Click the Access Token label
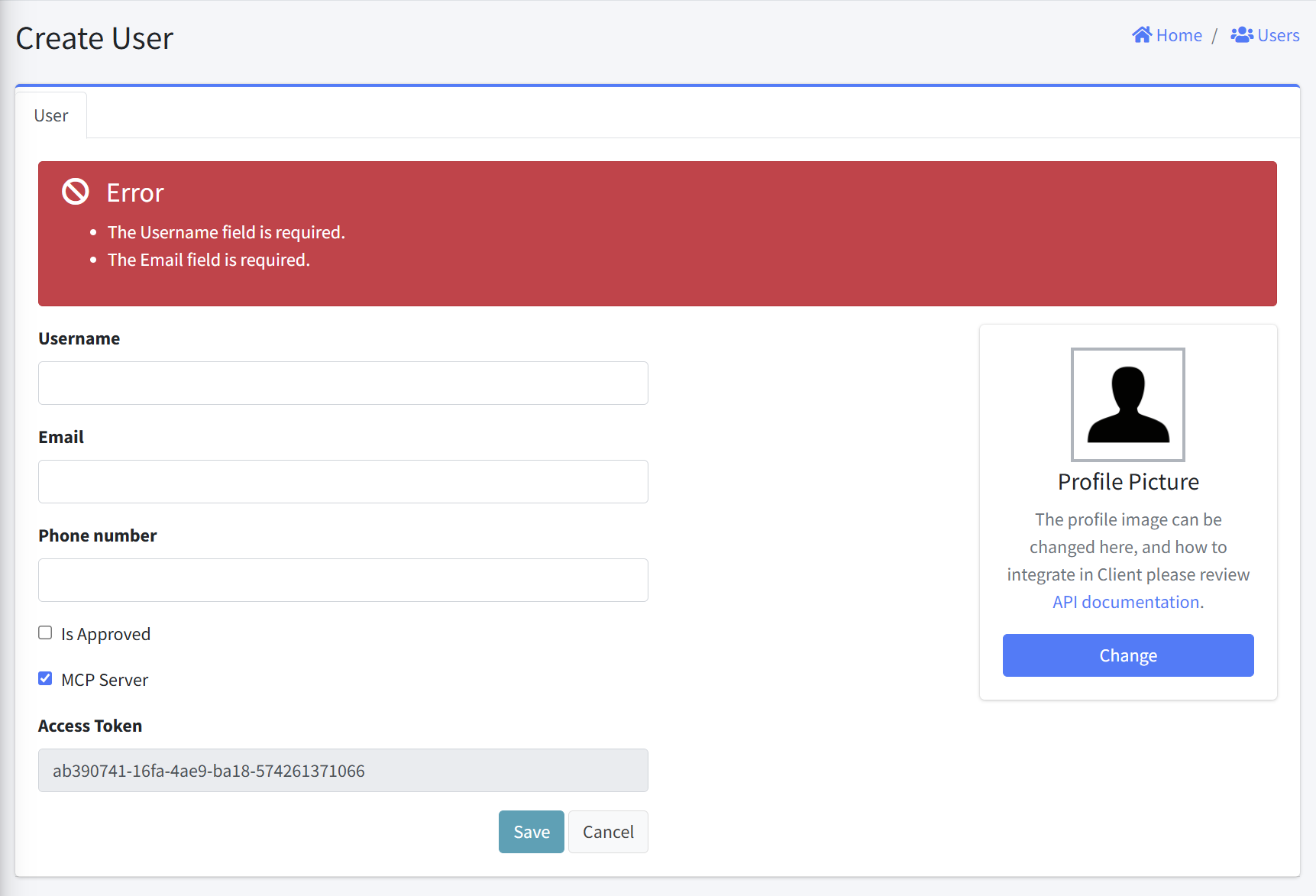The height and width of the screenshot is (896, 1316). pyautogui.click(x=90, y=726)
